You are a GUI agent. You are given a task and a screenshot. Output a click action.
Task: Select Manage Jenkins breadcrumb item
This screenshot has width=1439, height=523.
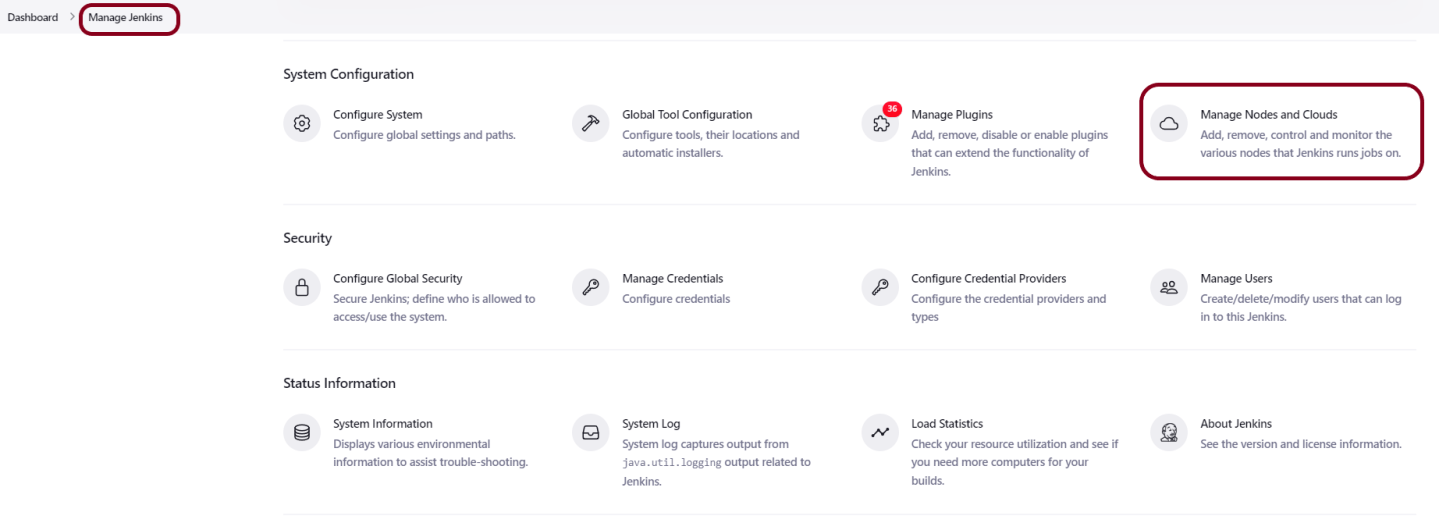[x=125, y=17]
